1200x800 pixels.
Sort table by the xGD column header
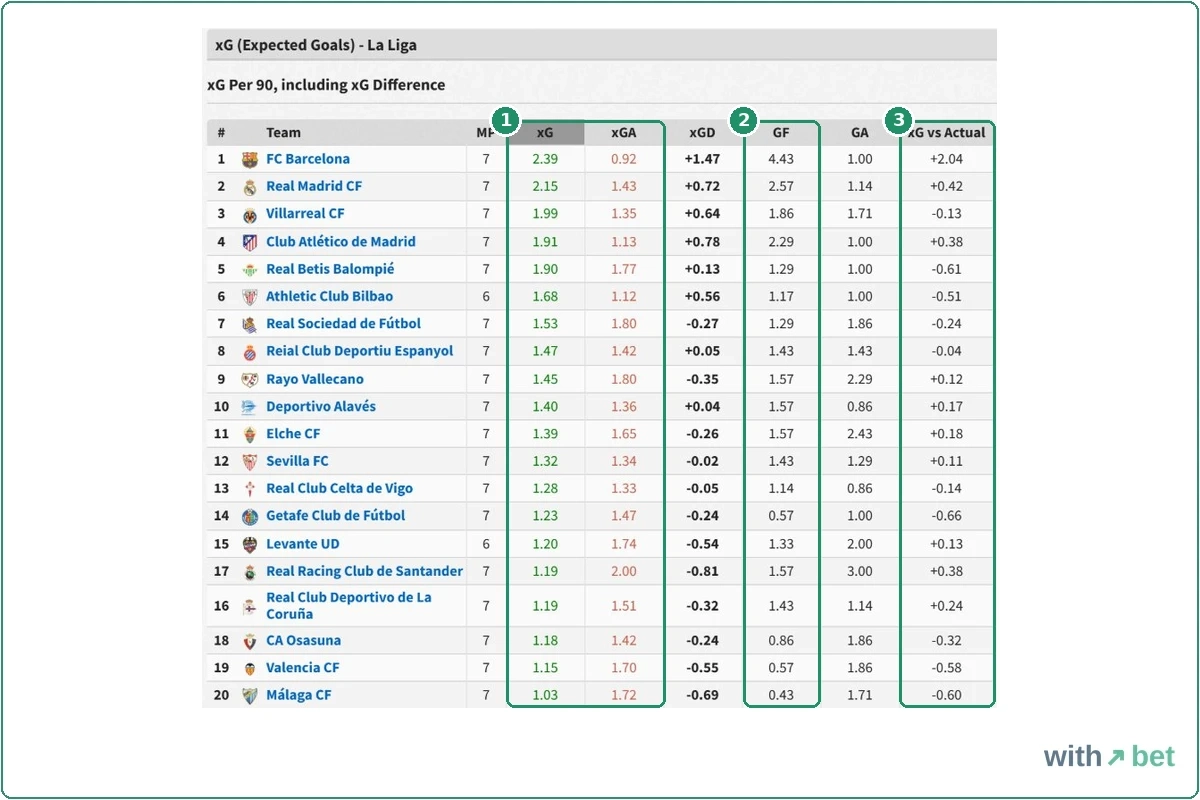702,133
